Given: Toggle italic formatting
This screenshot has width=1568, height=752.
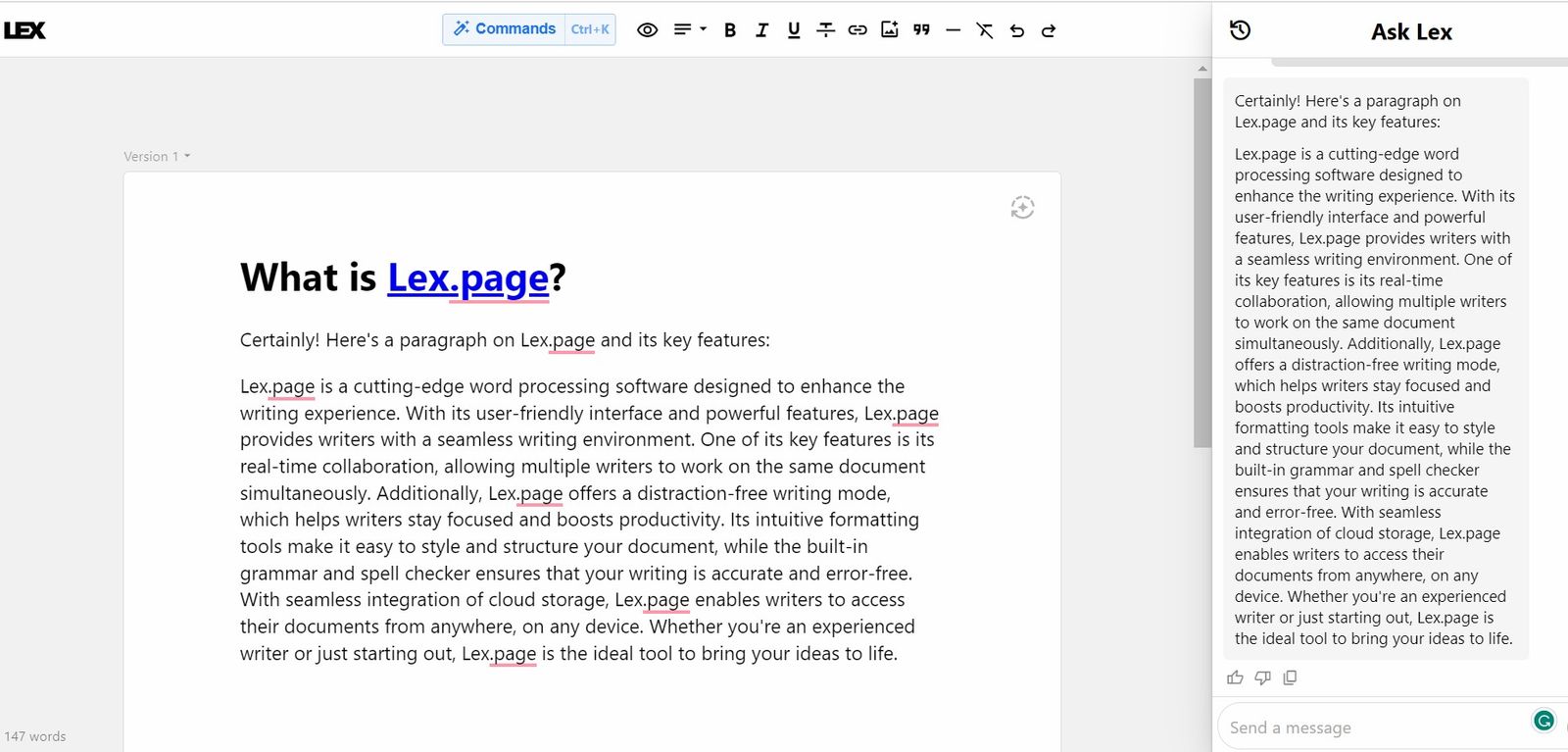Looking at the screenshot, I should [x=761, y=30].
